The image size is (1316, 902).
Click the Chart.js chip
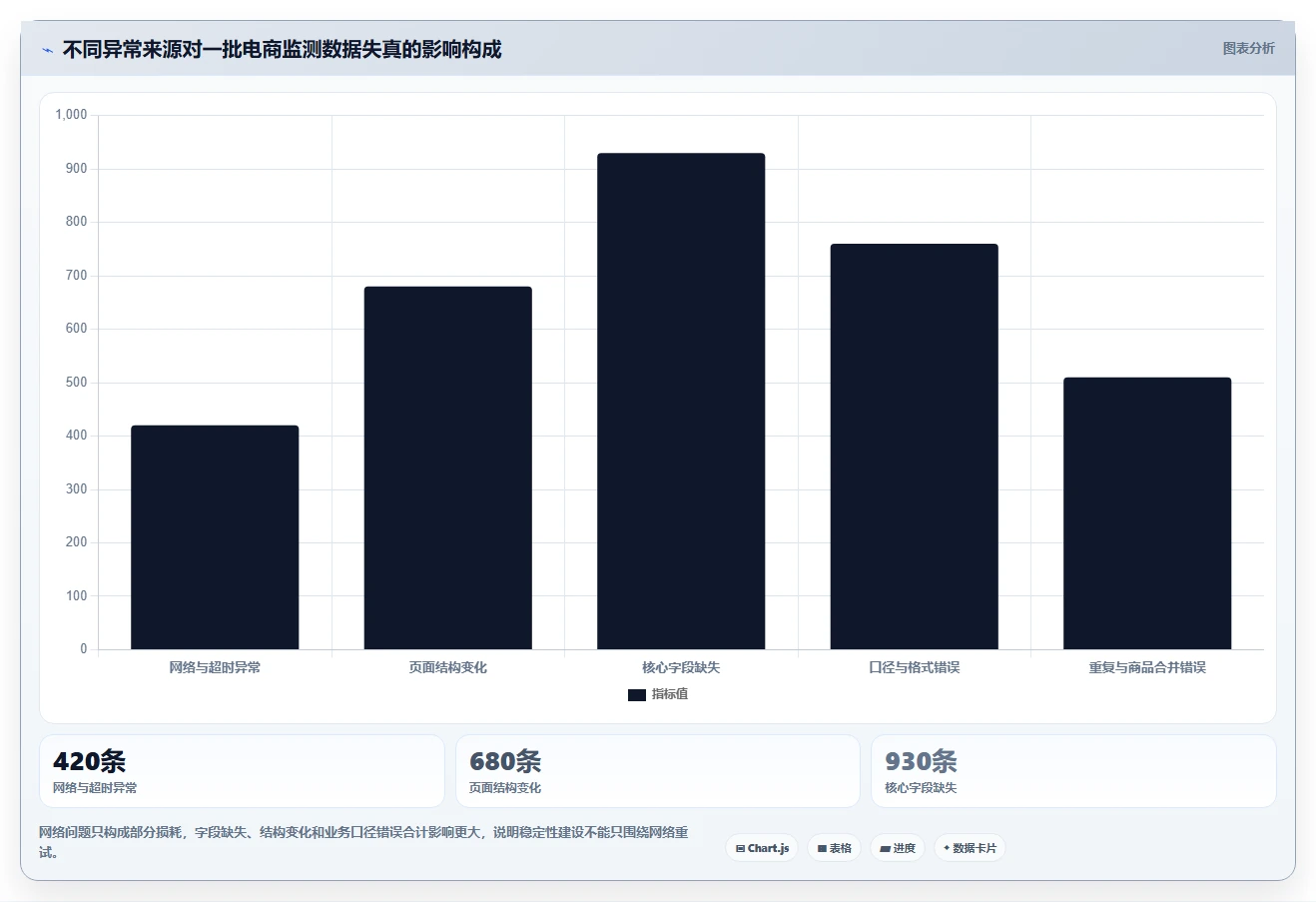tap(762, 848)
